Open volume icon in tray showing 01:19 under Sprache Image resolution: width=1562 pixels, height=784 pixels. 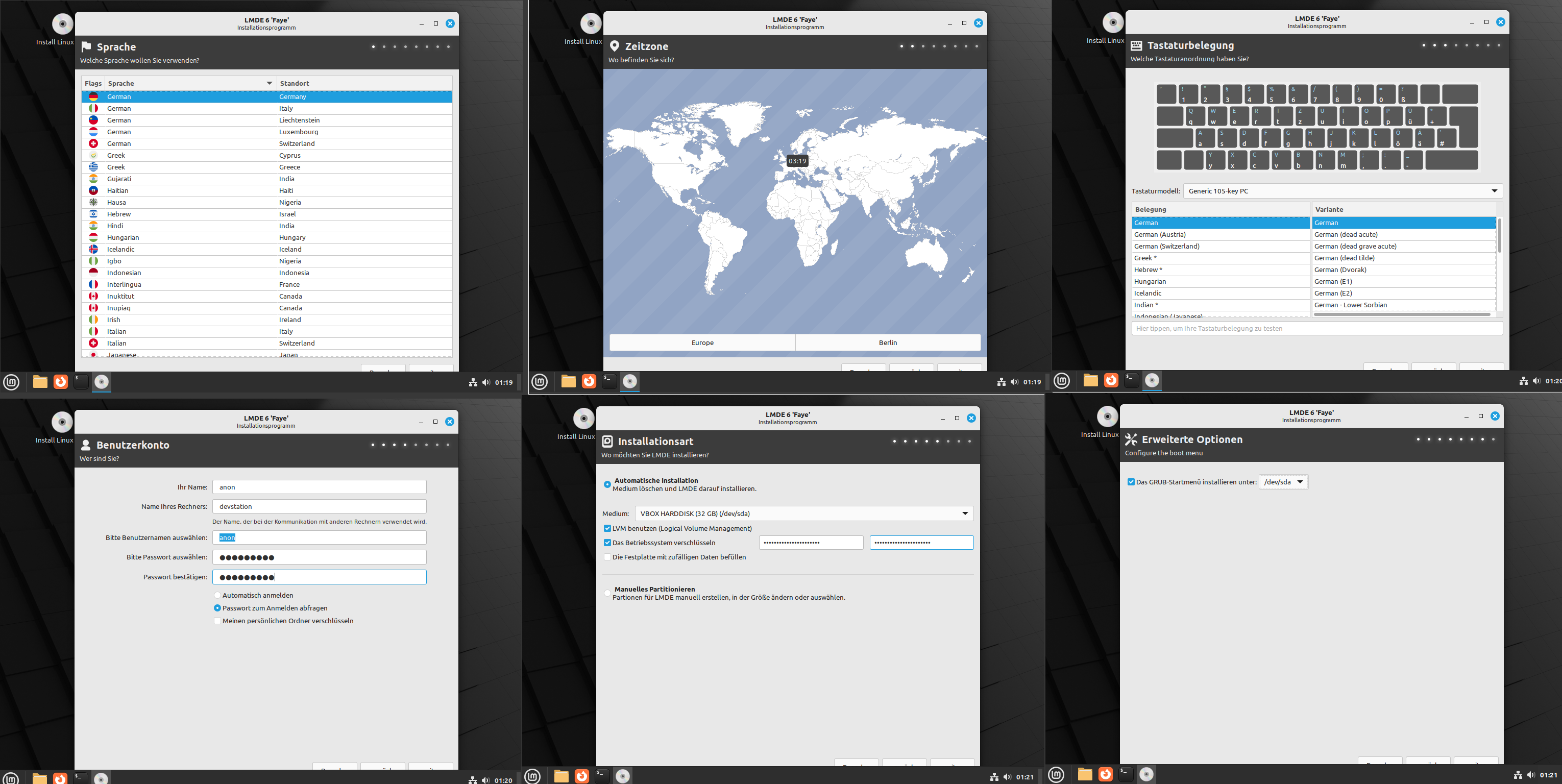click(486, 383)
